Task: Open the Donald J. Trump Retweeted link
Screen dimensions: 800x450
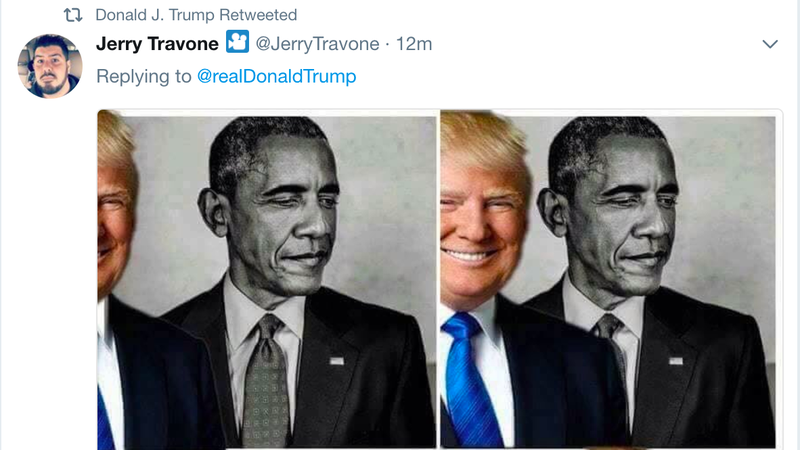Action: coord(196,15)
